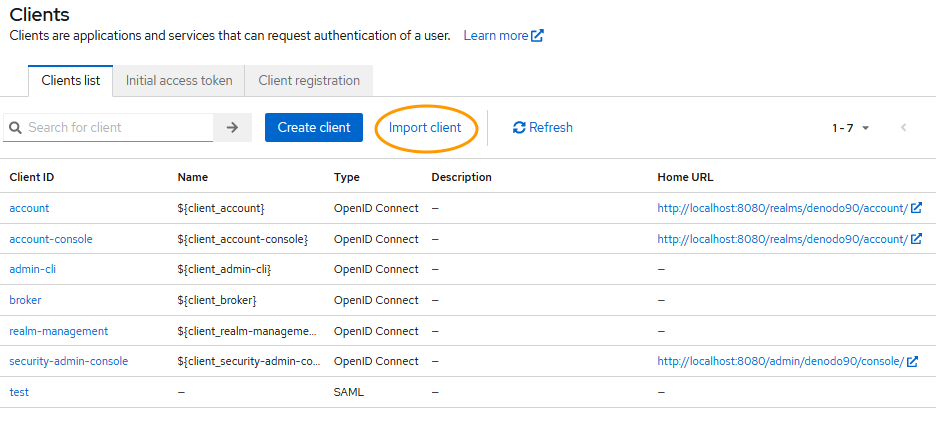Open Client registration tab
This screenshot has width=936, height=447.
pyautogui.click(x=309, y=81)
